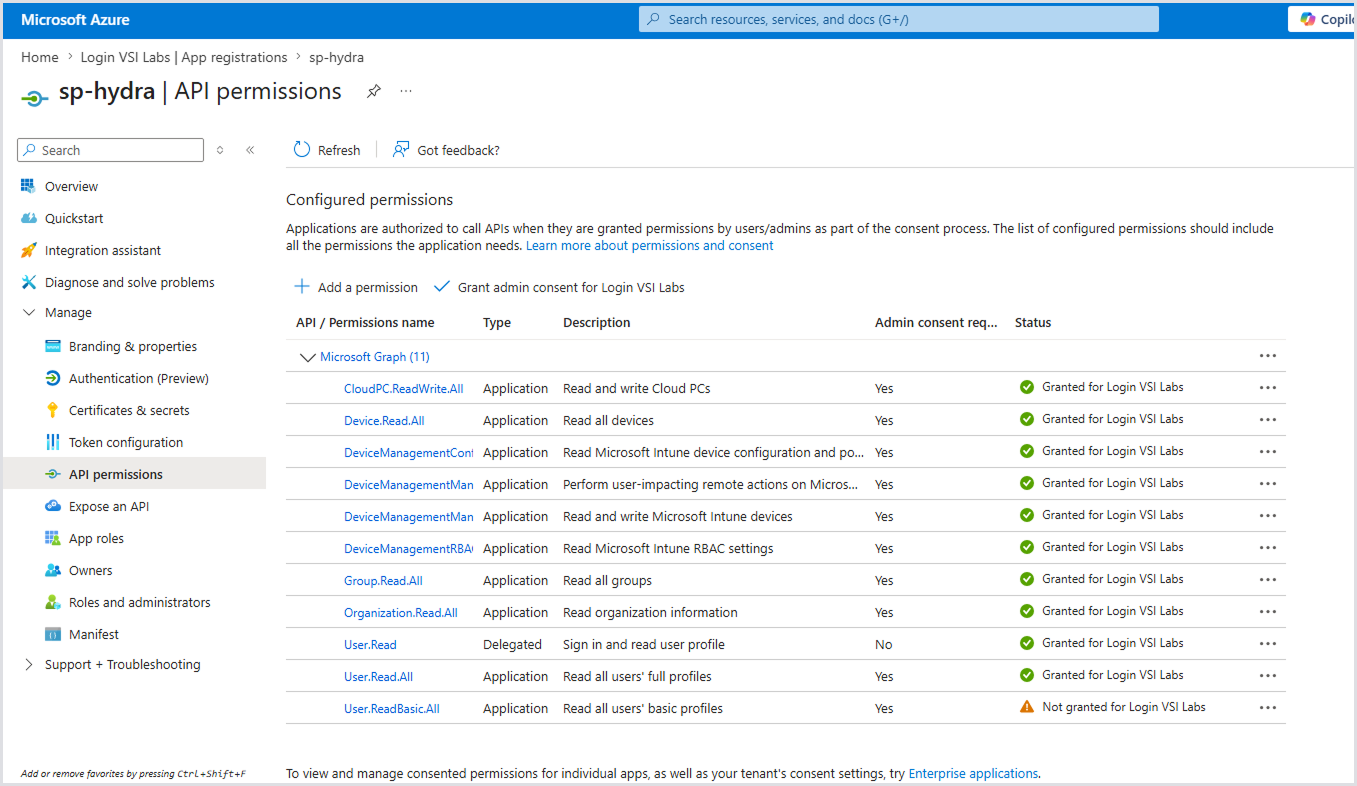The height and width of the screenshot is (786, 1357).
Task: Click the Copilot button in the header
Action: [1322, 19]
